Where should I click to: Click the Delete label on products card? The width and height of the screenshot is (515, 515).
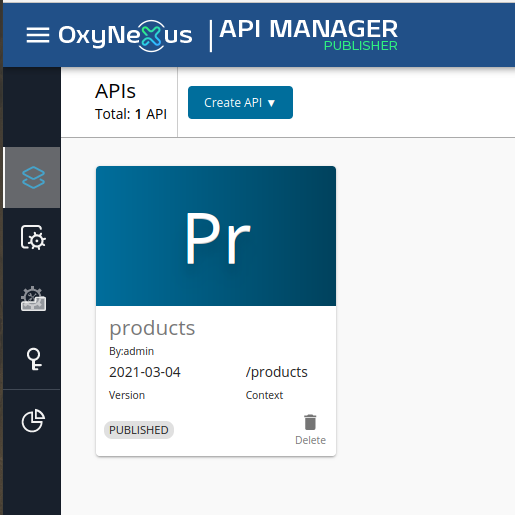point(310,440)
